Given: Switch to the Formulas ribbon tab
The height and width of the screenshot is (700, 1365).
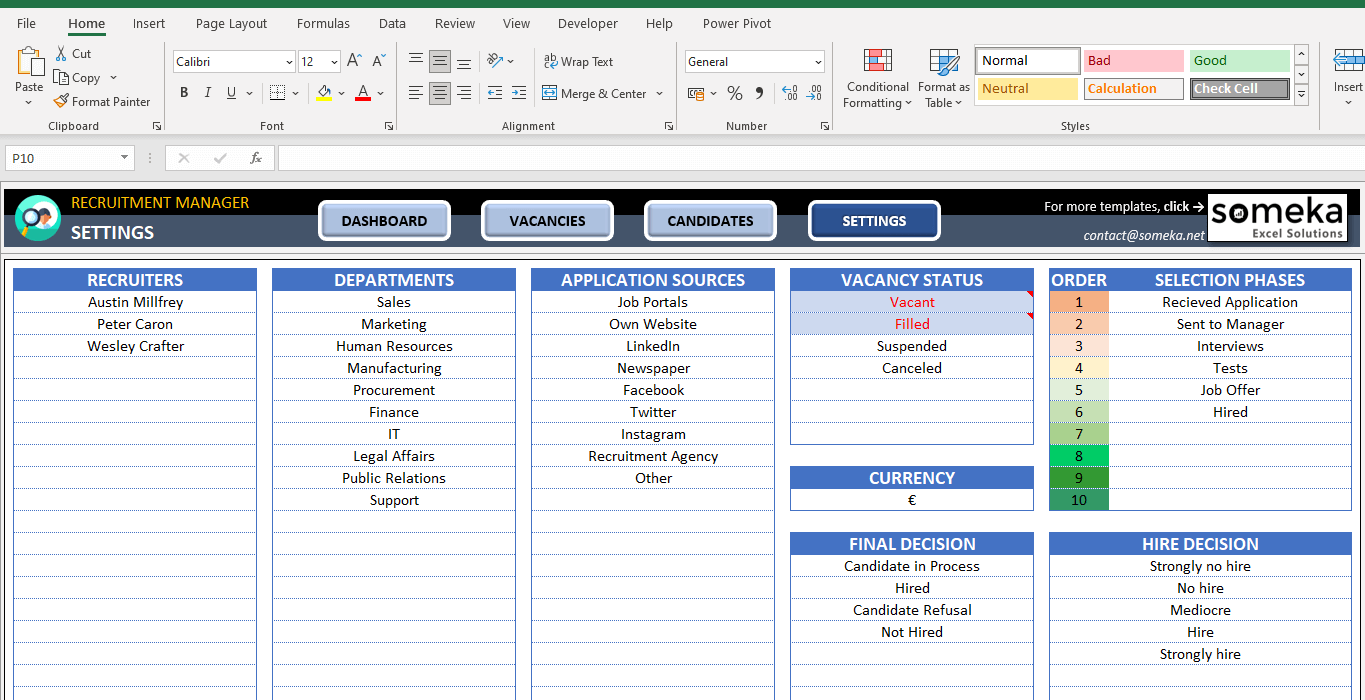Looking at the screenshot, I should 323,23.
